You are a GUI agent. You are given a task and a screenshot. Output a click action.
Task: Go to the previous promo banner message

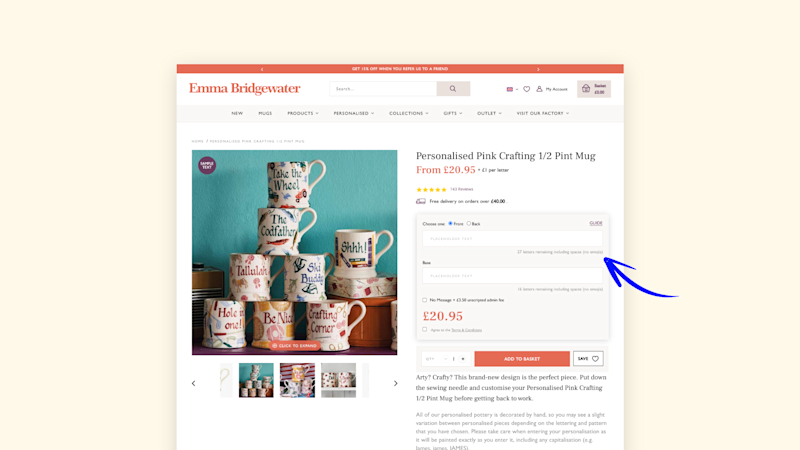pos(262,69)
